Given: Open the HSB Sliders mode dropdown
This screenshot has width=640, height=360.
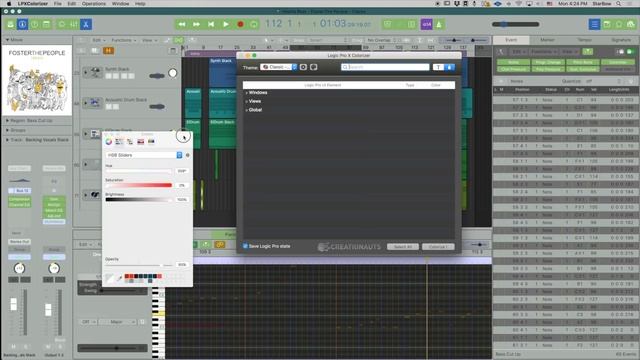Looking at the screenshot, I should (x=144, y=155).
